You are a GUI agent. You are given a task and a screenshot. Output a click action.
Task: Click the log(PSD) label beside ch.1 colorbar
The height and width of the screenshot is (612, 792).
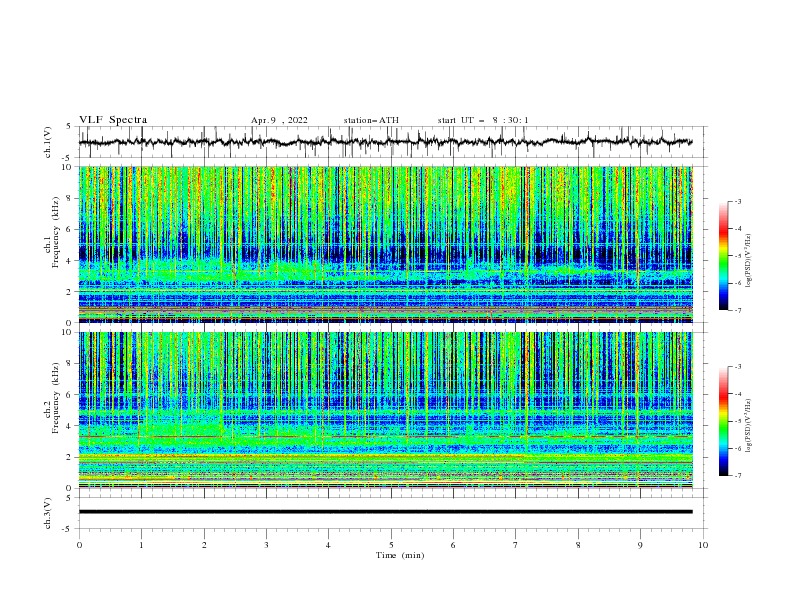click(x=749, y=261)
